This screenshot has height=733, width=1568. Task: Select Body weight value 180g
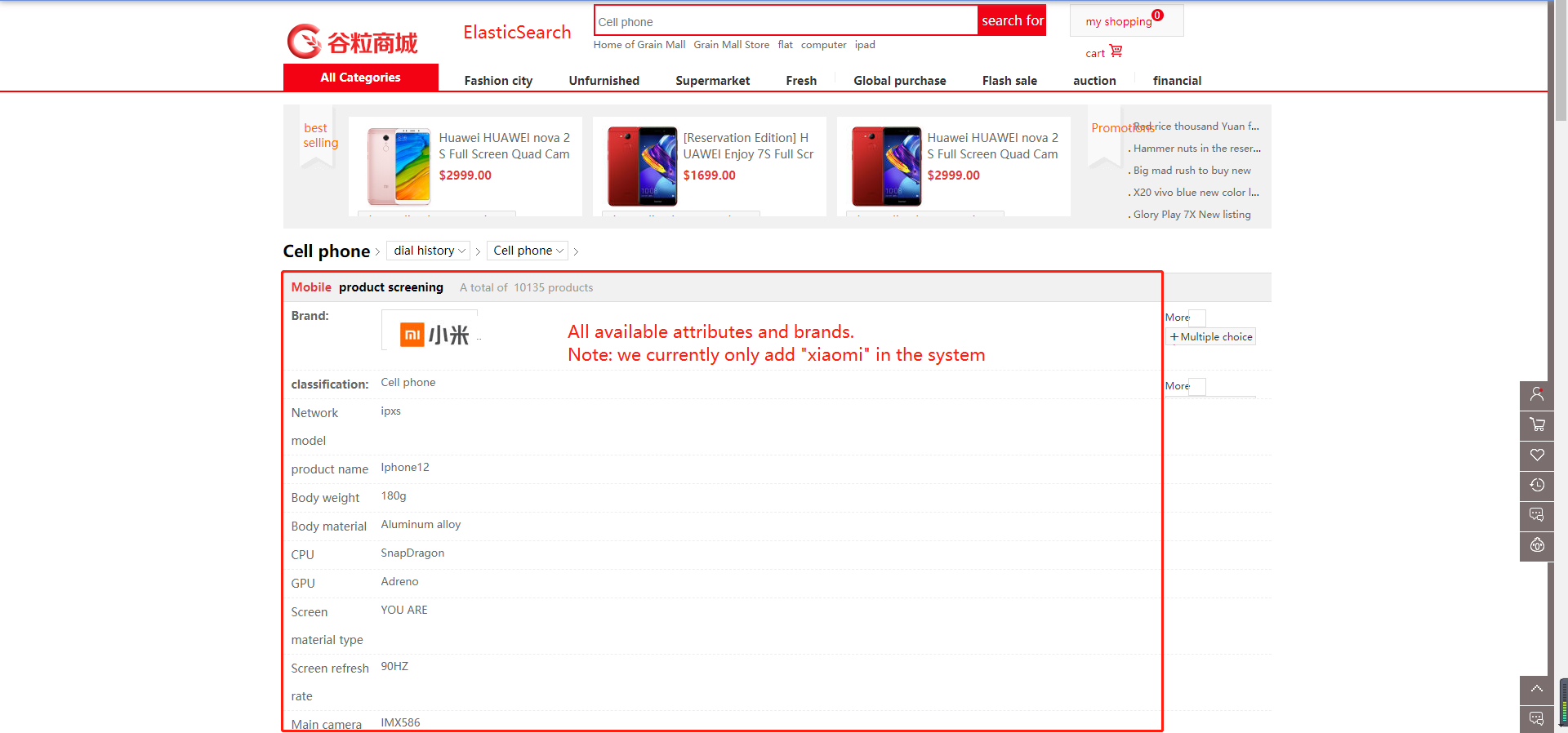tap(393, 496)
